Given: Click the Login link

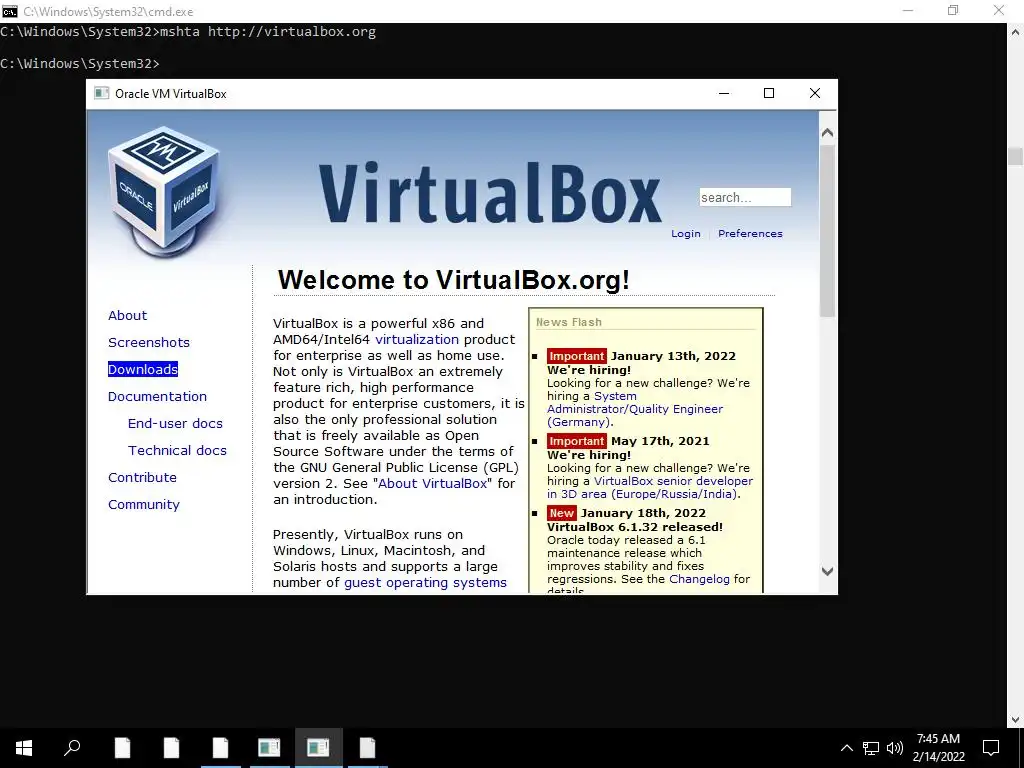Looking at the screenshot, I should click(x=686, y=234).
